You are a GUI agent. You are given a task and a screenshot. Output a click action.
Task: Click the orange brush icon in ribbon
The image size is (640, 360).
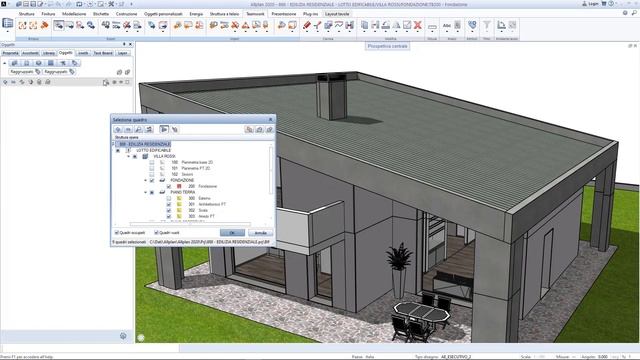coord(44,25)
